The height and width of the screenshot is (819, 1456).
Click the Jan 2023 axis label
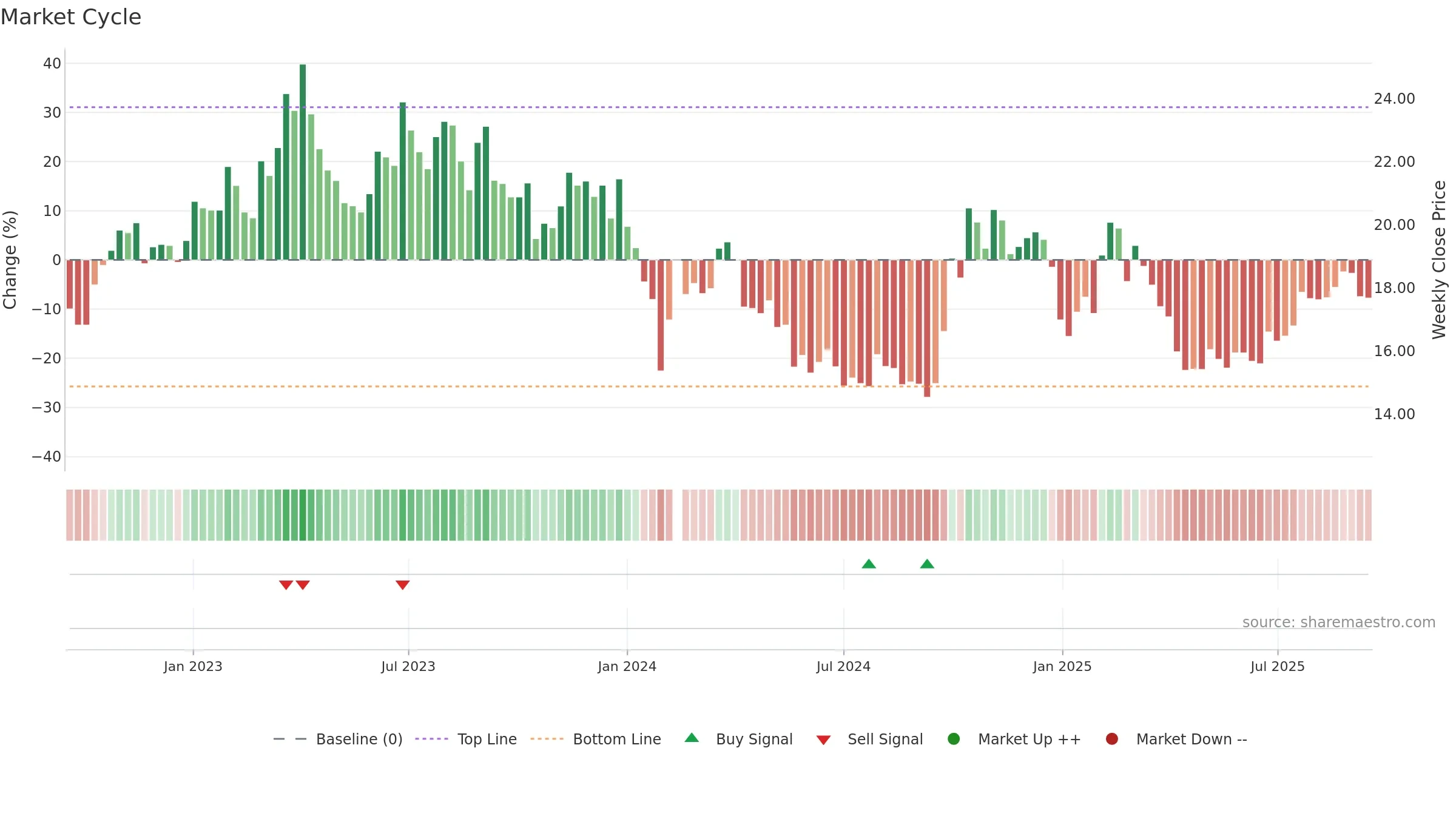coord(193,667)
